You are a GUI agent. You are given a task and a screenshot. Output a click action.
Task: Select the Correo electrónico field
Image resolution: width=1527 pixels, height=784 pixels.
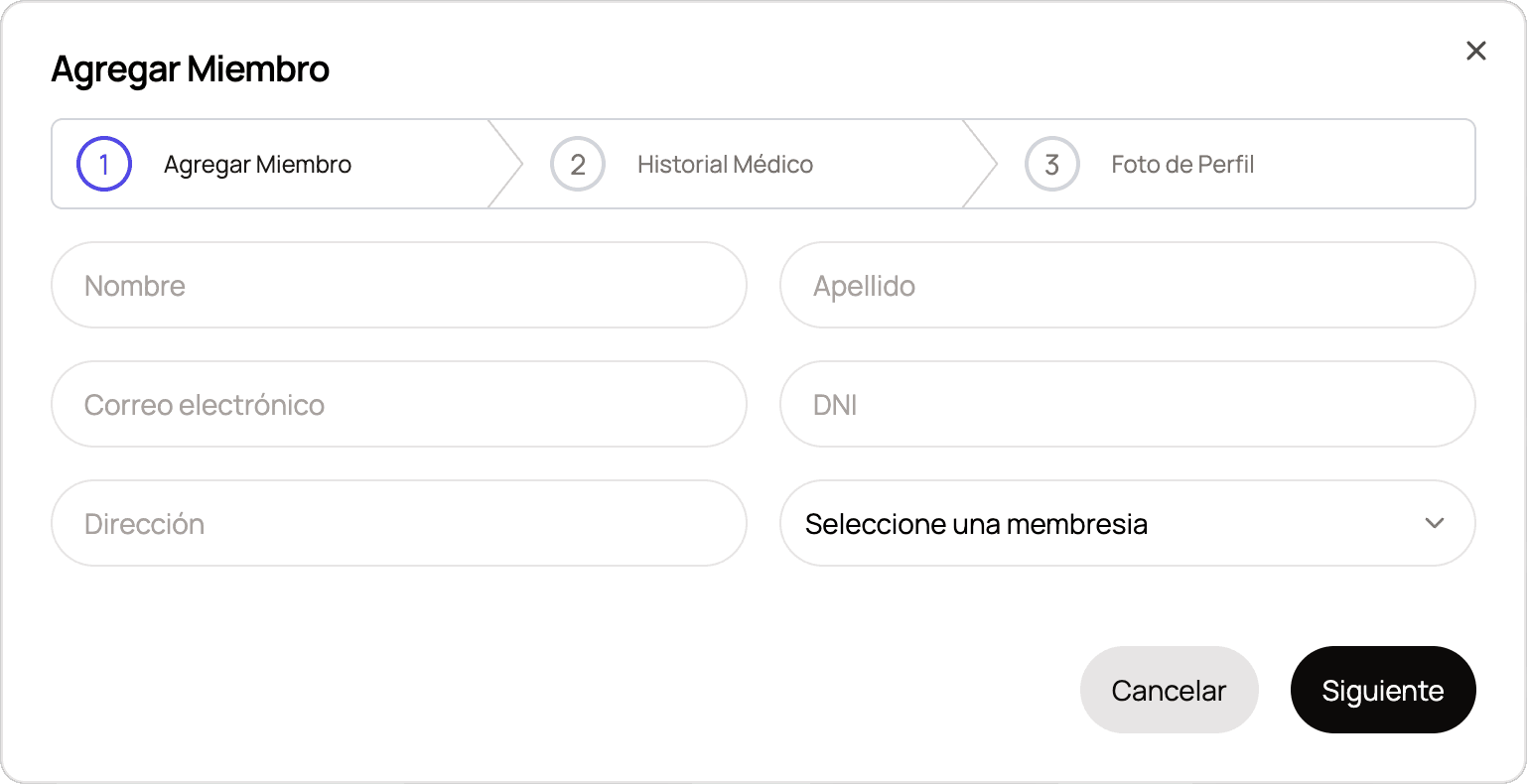398,404
